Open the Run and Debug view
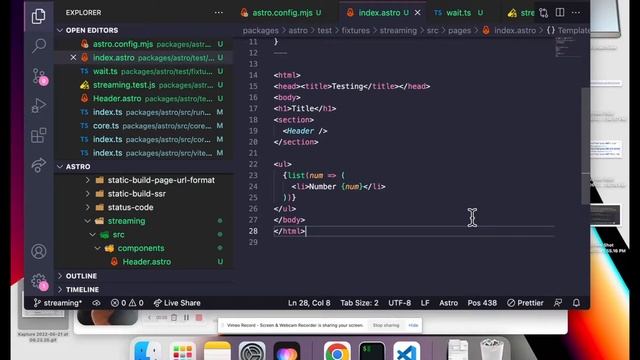The image size is (640, 360). pos(38,105)
